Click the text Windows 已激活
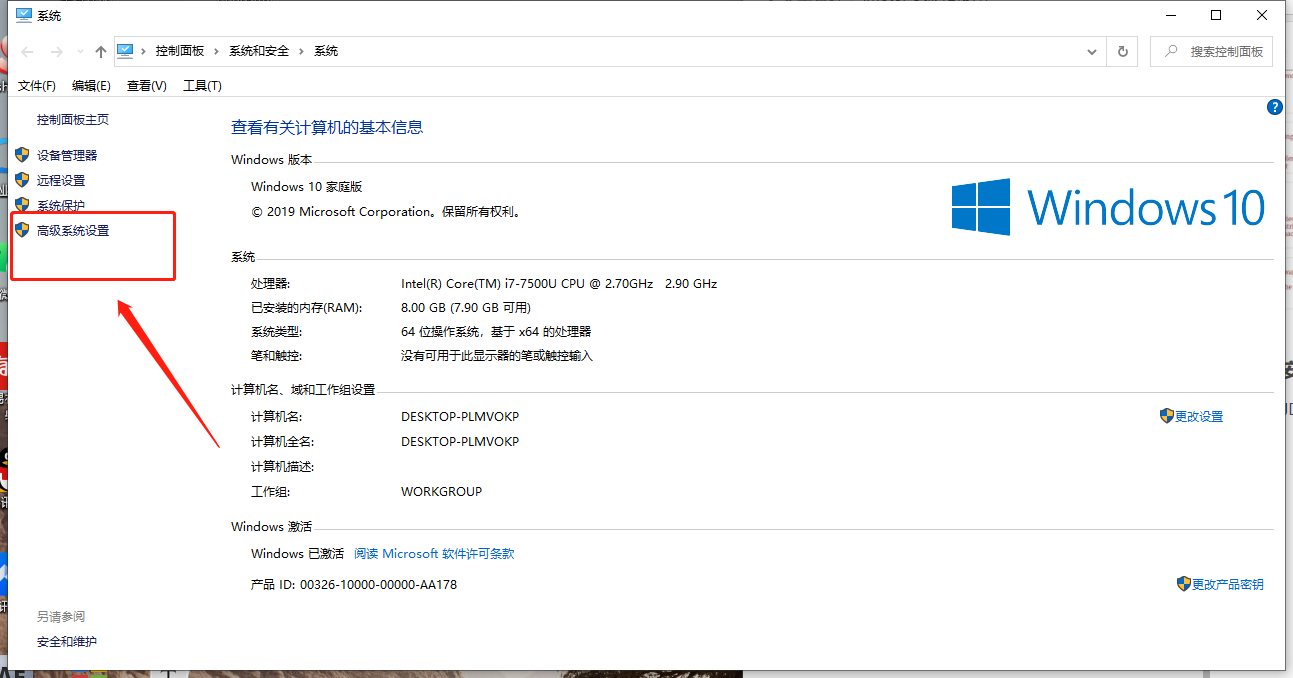 [297, 553]
